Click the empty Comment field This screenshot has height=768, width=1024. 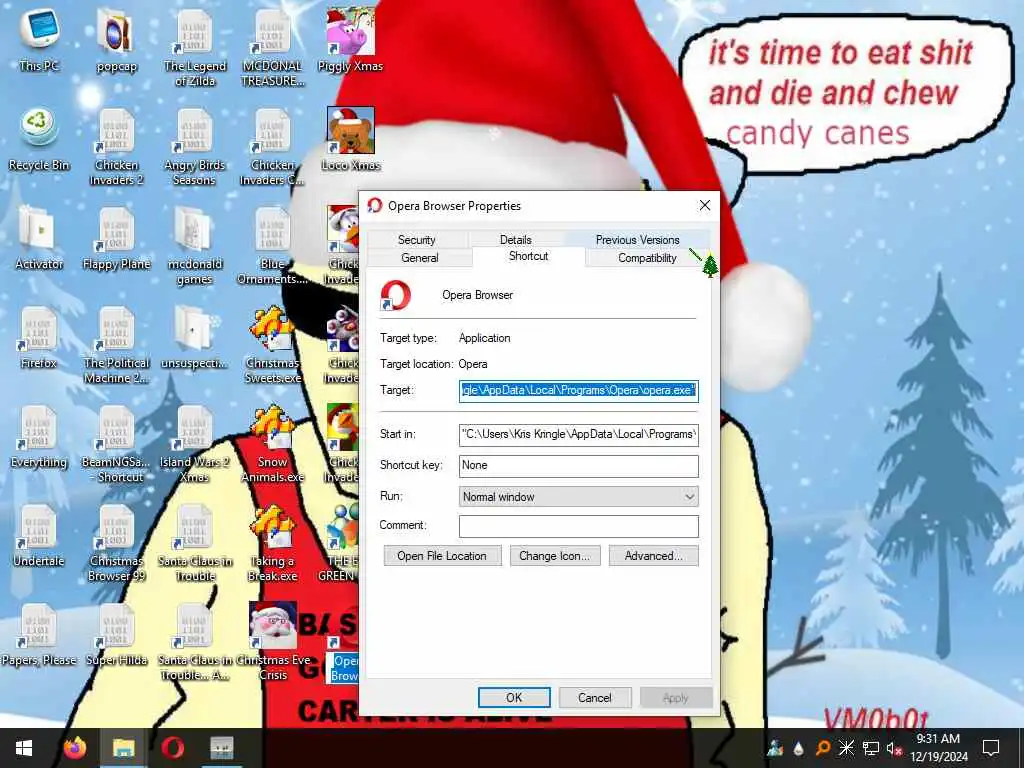579,526
